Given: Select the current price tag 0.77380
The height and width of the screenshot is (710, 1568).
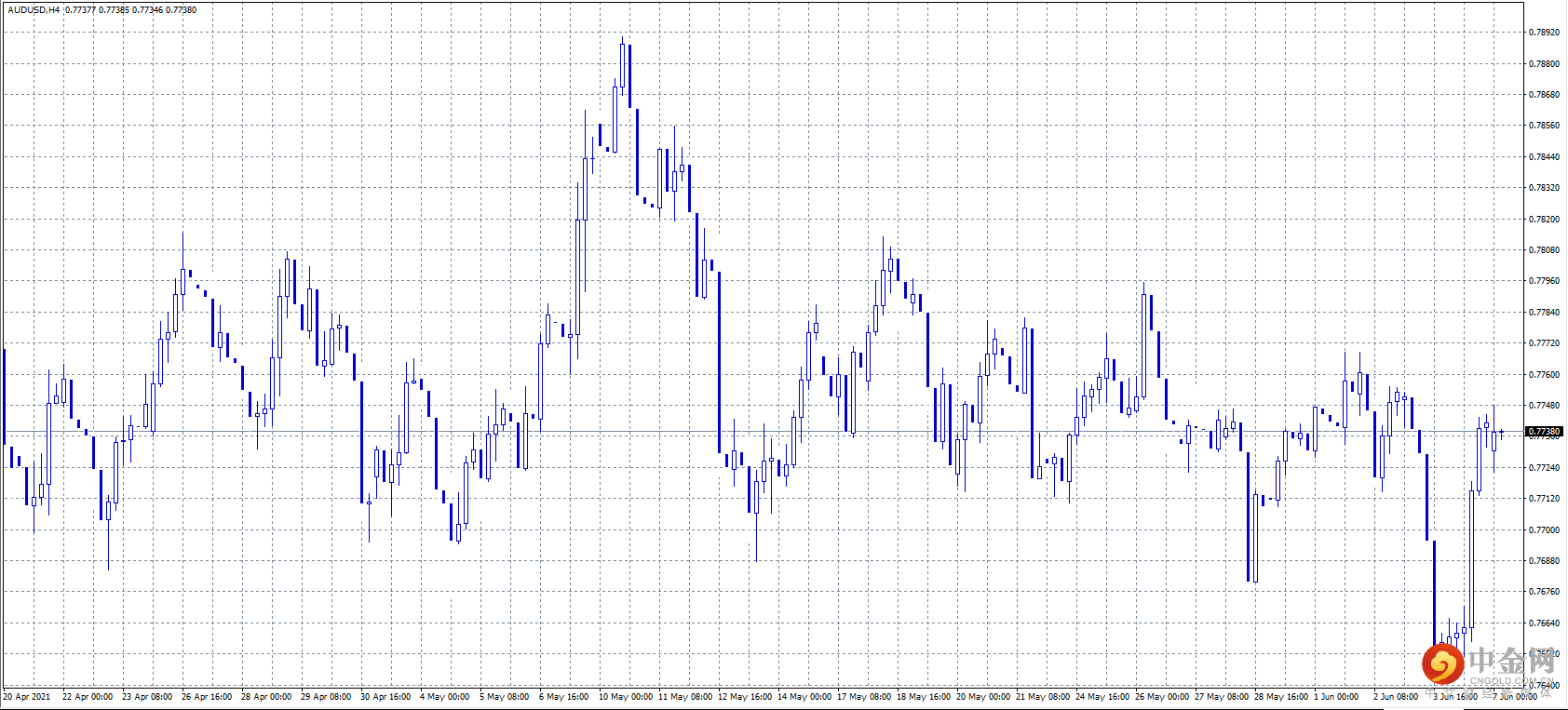Looking at the screenshot, I should tap(1544, 432).
